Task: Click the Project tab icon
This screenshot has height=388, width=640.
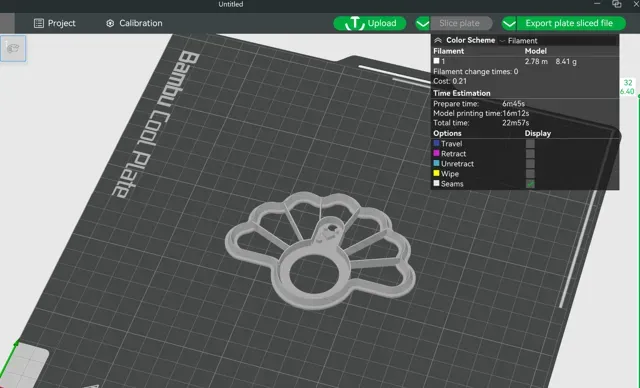Action: click(x=39, y=23)
